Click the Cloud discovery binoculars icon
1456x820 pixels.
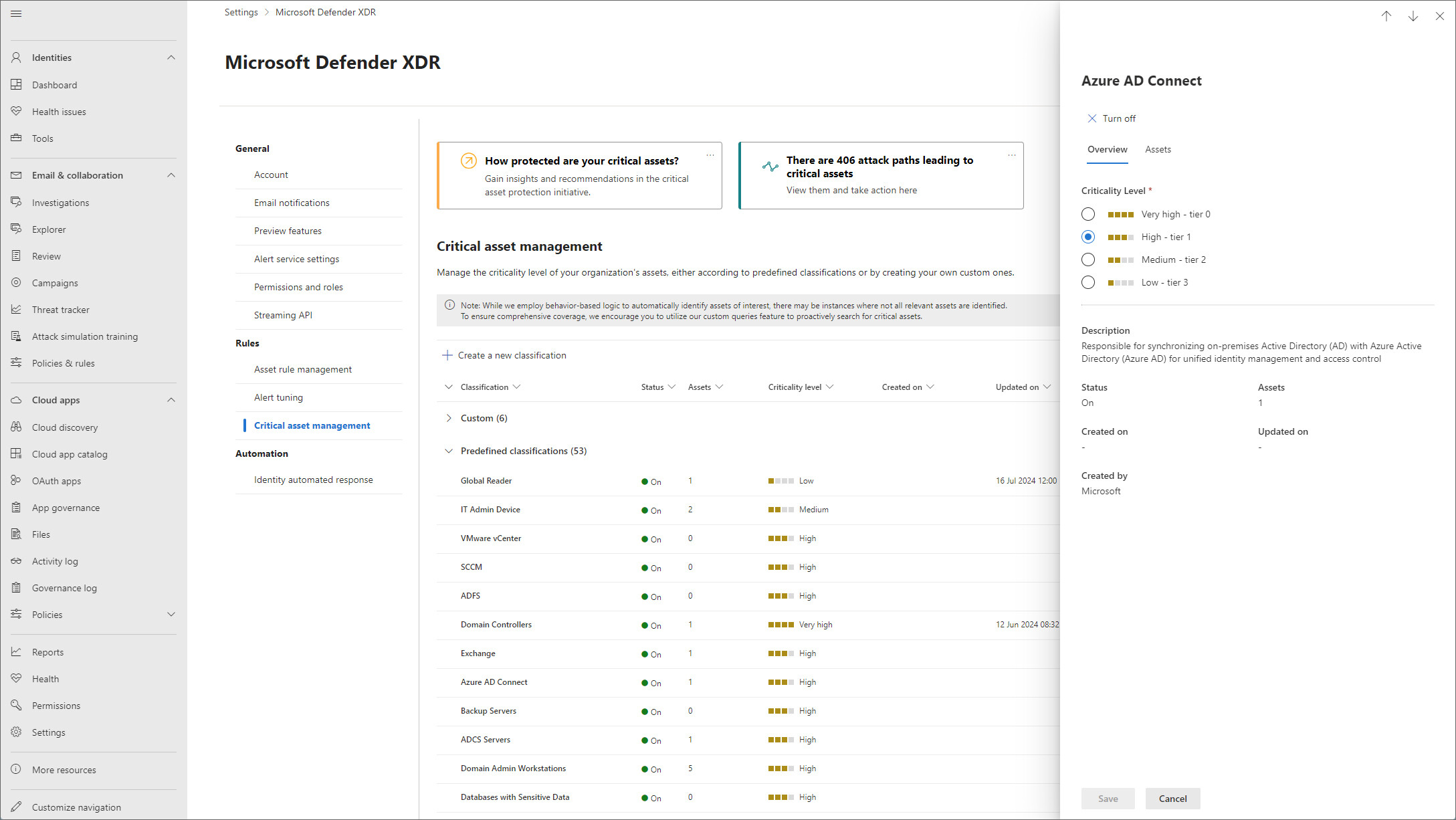(x=16, y=427)
